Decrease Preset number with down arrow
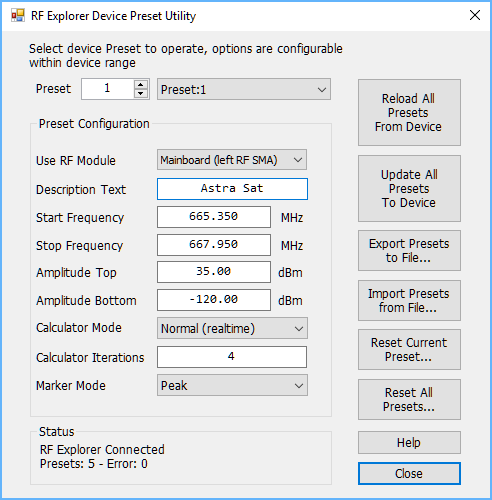 point(141,93)
